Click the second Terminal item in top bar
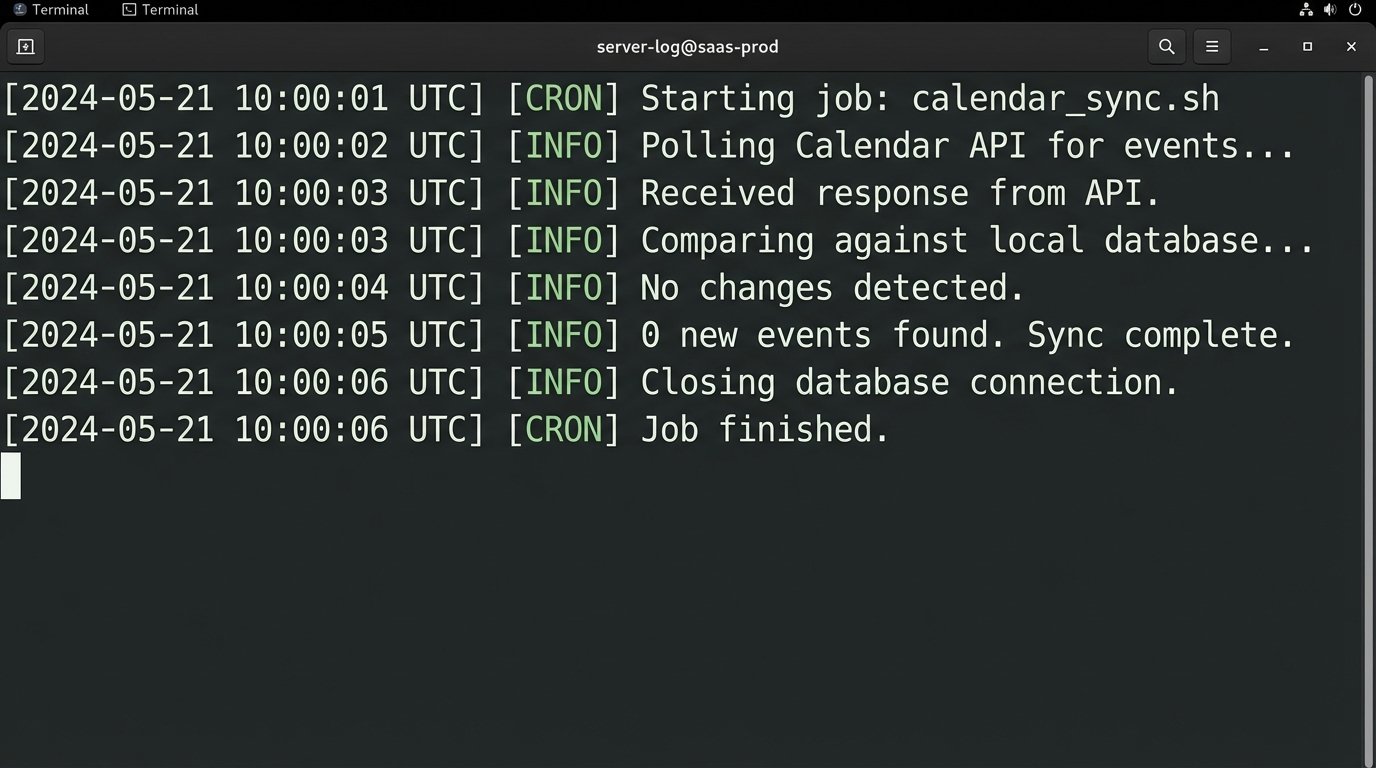Image resolution: width=1376 pixels, height=768 pixels. pyautogui.click(x=160, y=10)
